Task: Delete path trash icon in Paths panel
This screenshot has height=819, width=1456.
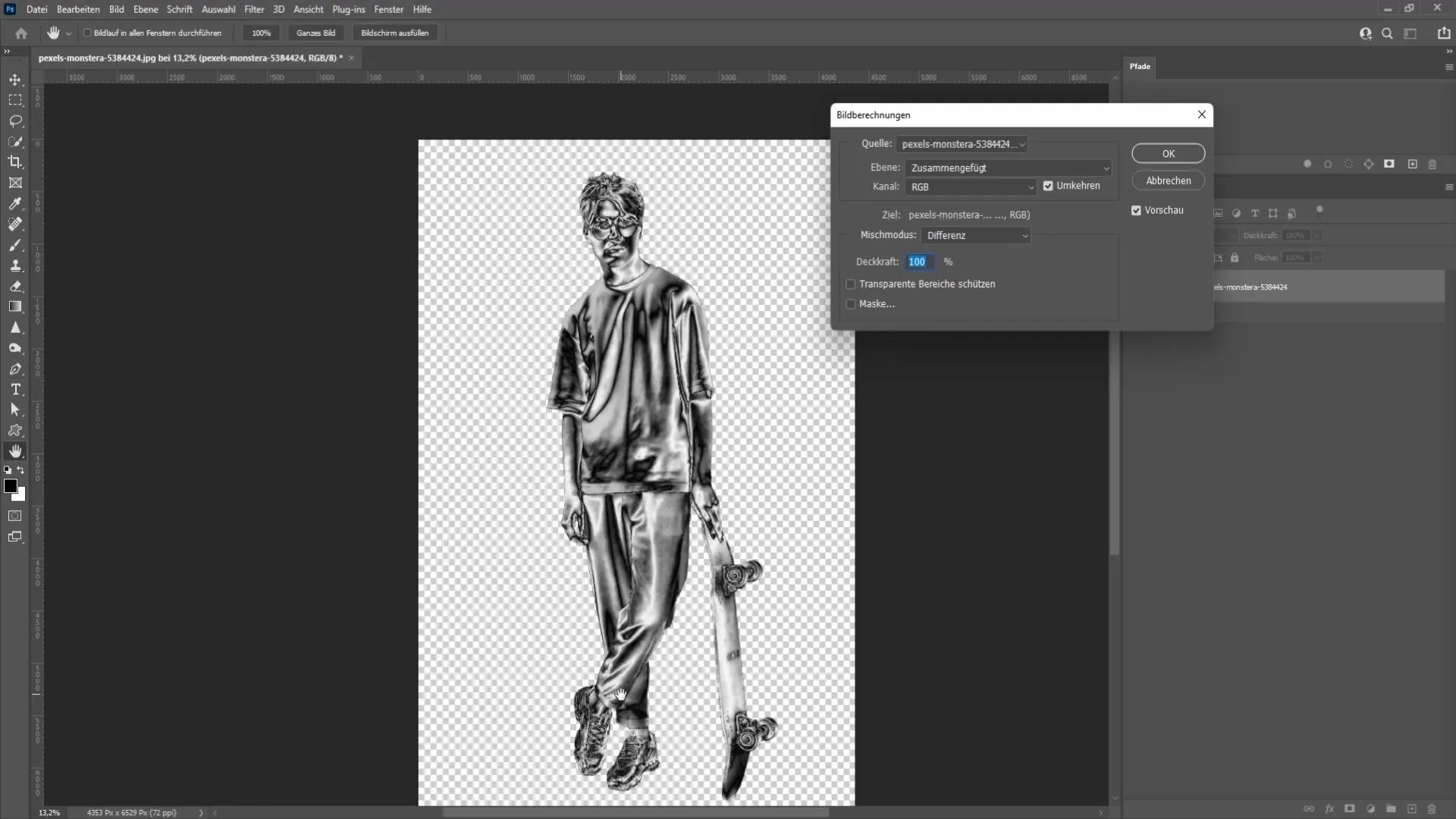Action: click(x=1432, y=164)
